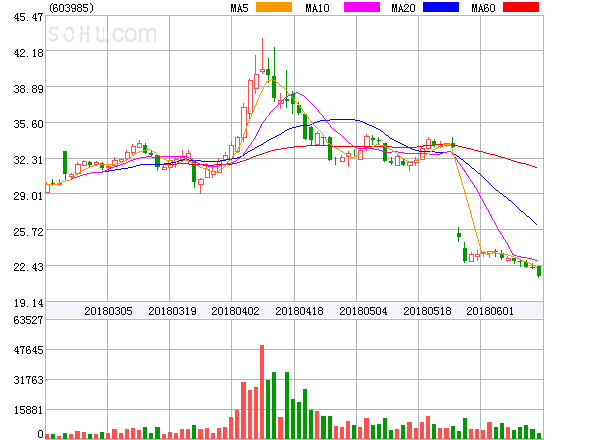Click the 20180402 date label

click(235, 311)
